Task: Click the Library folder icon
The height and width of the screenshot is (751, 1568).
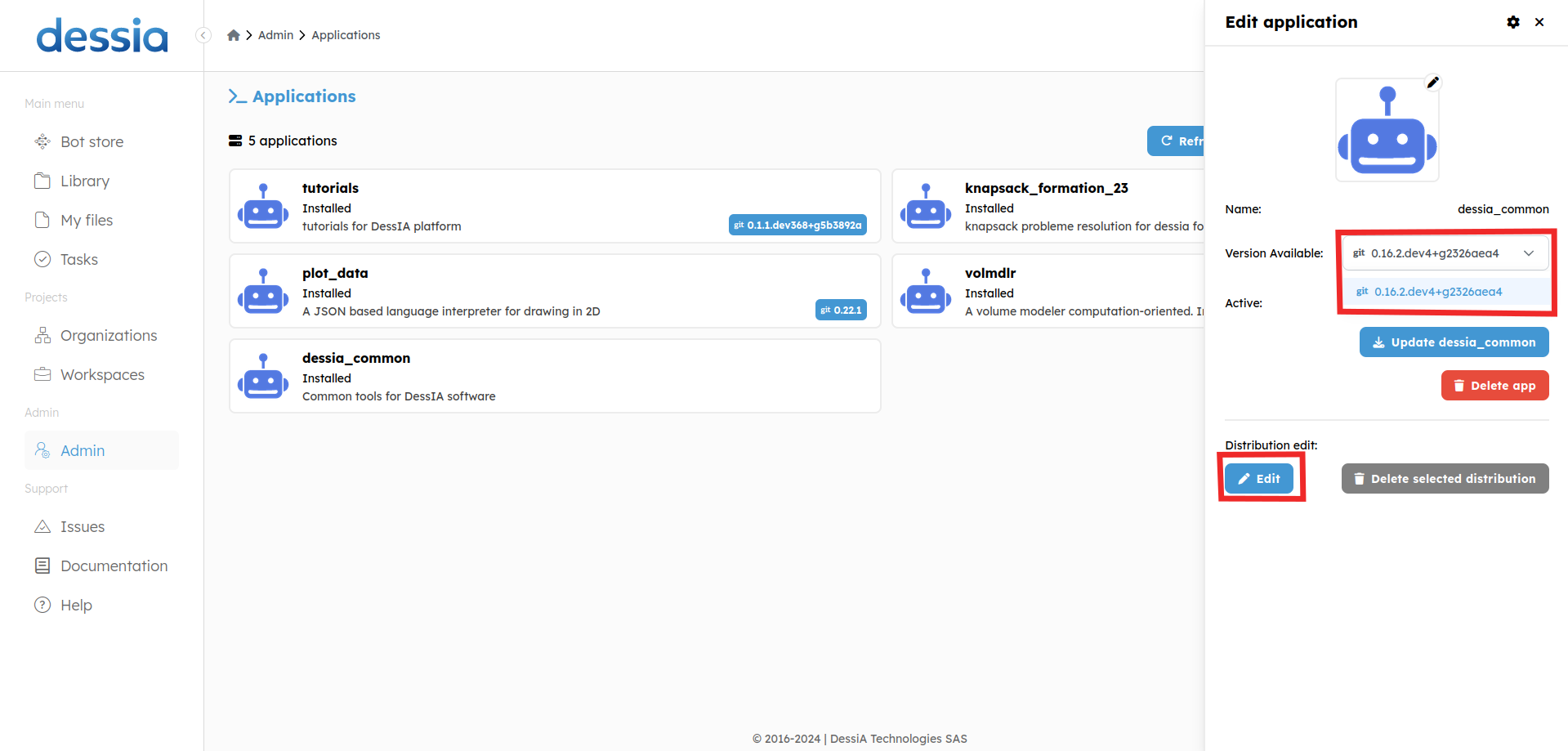Action: pos(42,181)
